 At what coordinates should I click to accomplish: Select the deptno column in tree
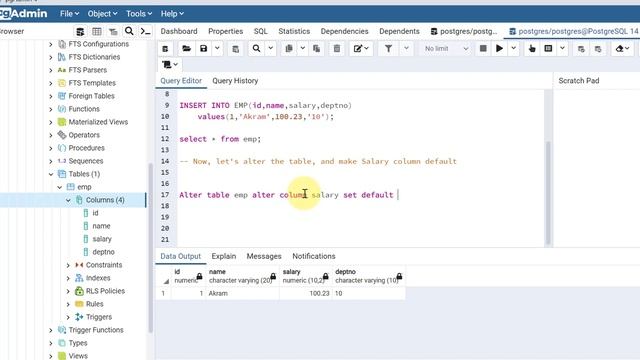click(x=103, y=252)
